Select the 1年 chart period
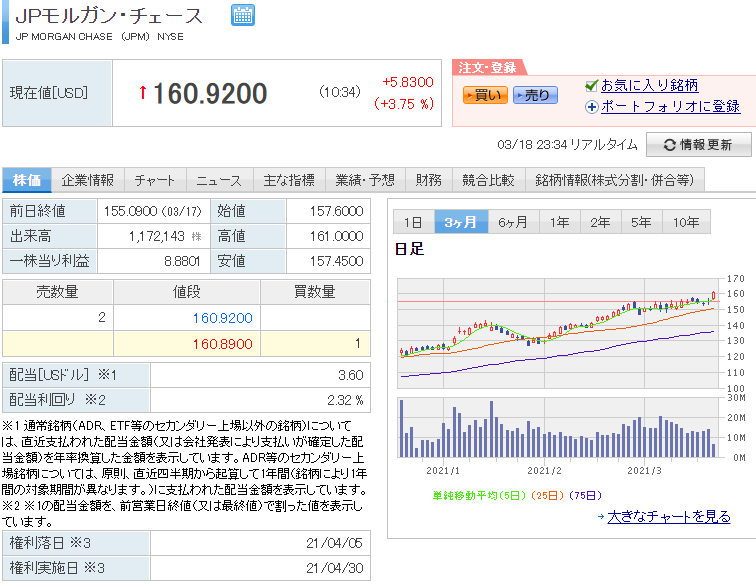This screenshot has width=756, height=587. coord(560,222)
